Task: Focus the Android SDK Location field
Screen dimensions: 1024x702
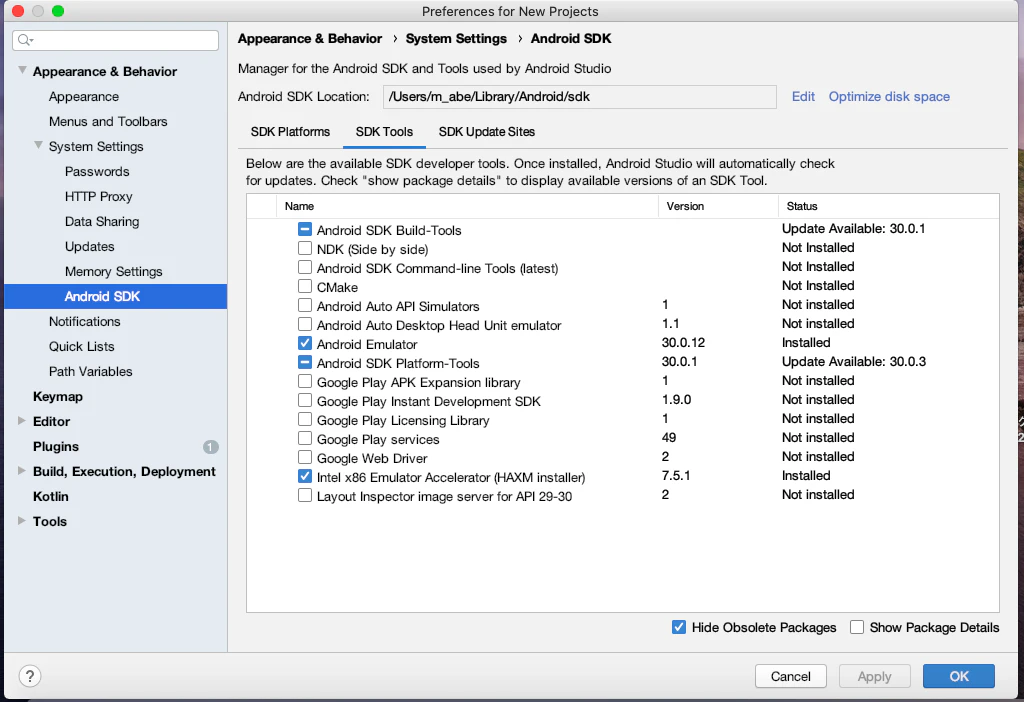Action: (580, 97)
